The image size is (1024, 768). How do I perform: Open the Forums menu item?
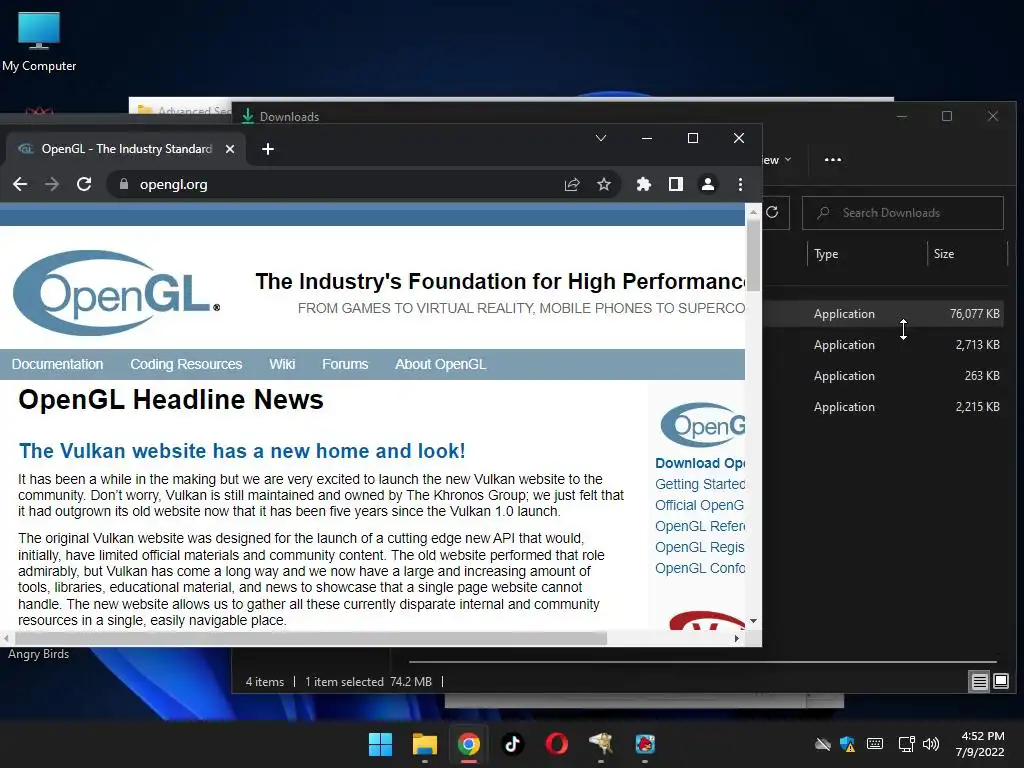pyautogui.click(x=345, y=364)
